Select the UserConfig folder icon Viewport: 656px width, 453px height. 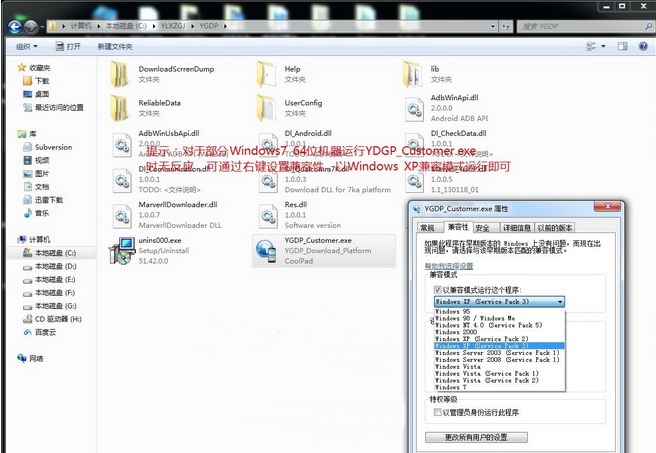266,108
